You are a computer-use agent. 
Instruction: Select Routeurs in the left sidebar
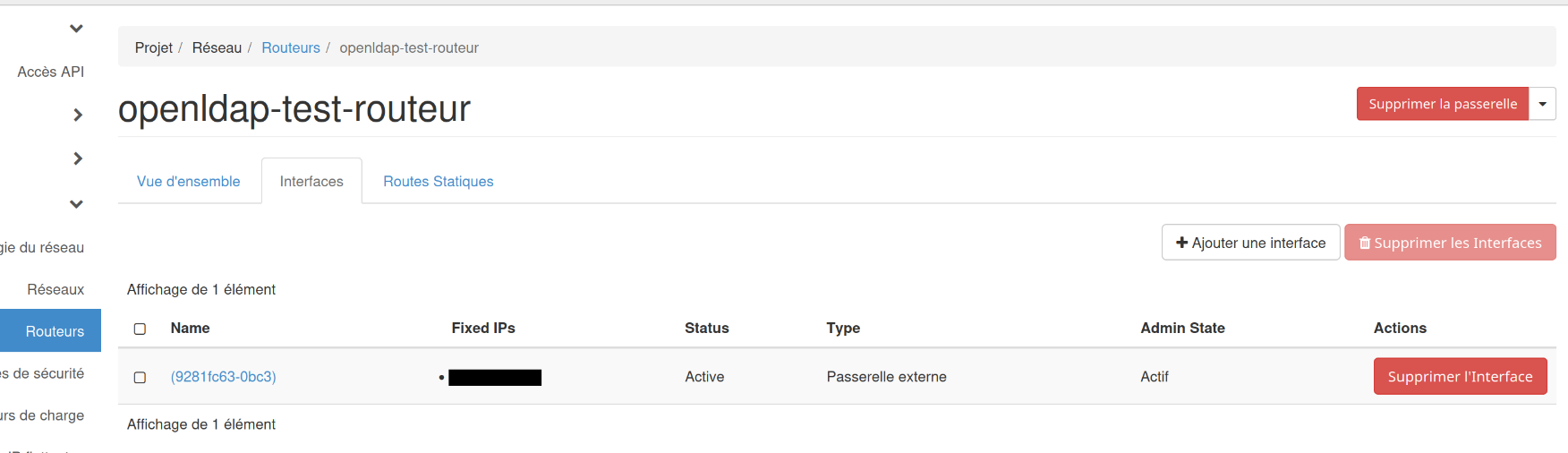click(55, 331)
